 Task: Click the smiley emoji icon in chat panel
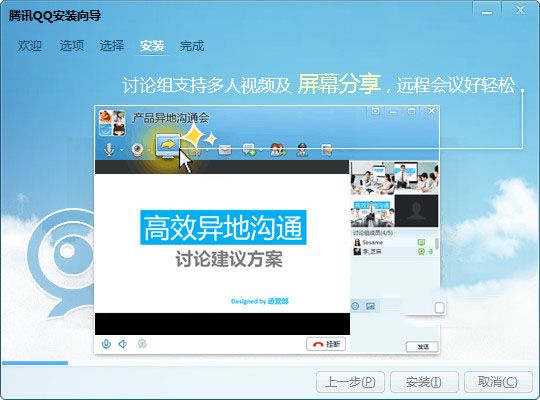(x=355, y=306)
